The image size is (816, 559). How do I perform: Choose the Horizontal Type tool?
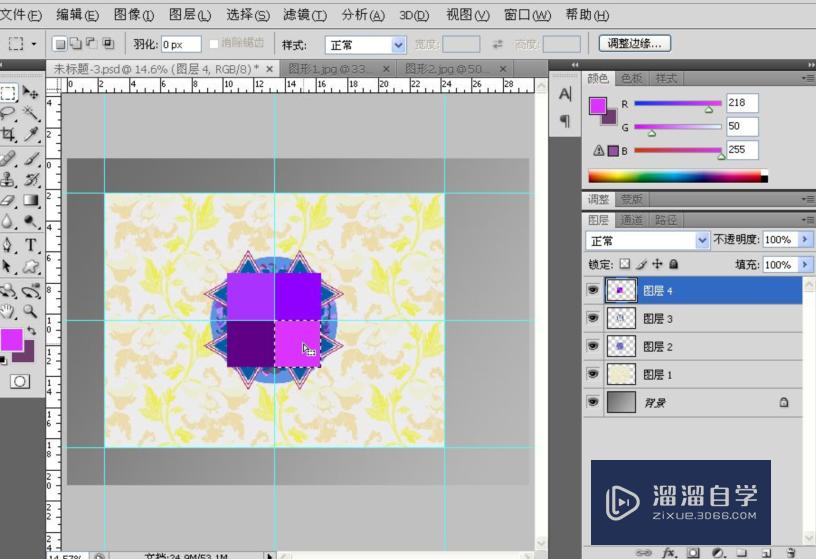click(31, 245)
